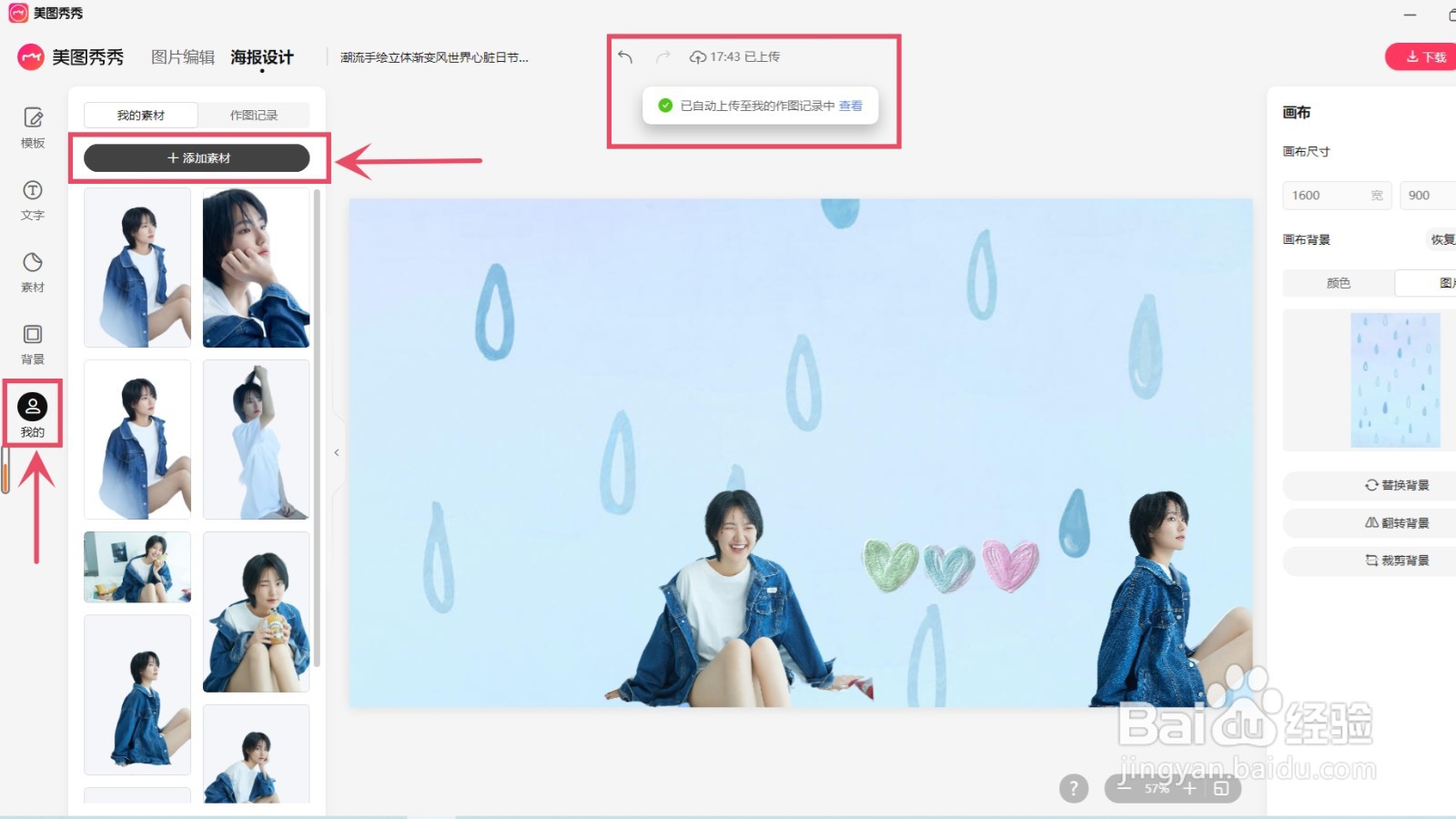
Task: Click the cloud upload status icon
Action: pyautogui.click(x=698, y=56)
